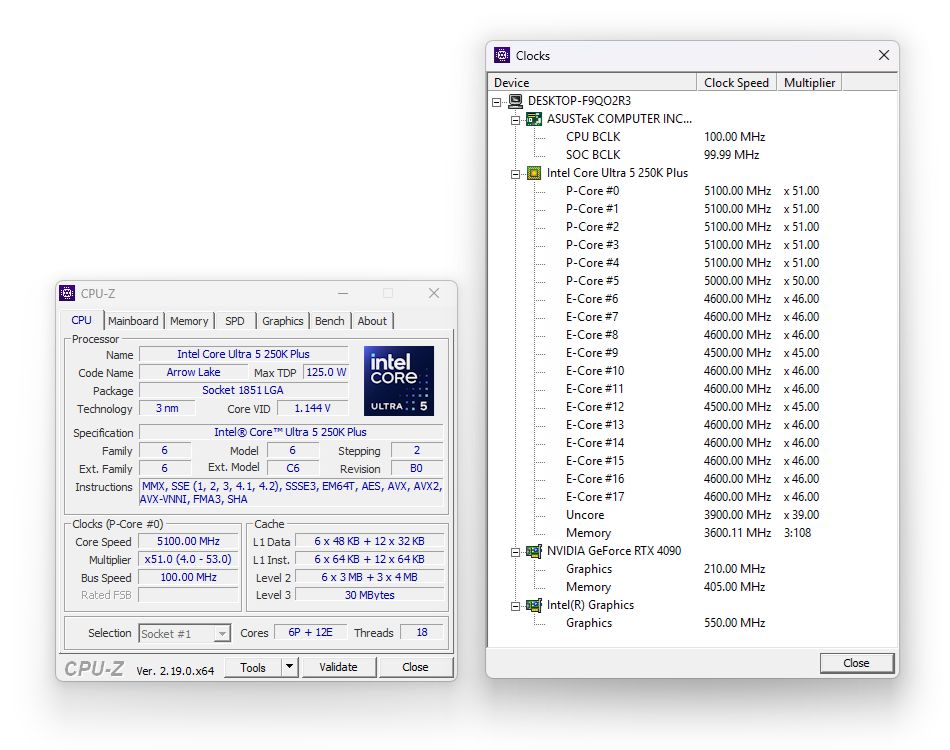This screenshot has height=750, width=950.
Task: Collapse the NVIDIA GeForce RTX 4090 node
Action: coord(516,552)
